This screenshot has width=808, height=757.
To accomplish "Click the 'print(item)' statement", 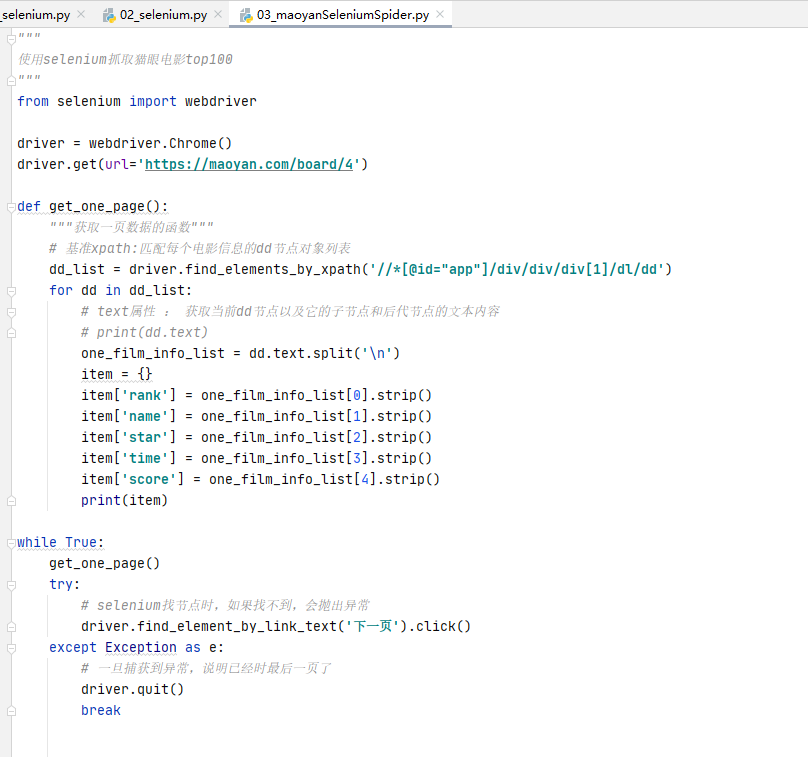I will pos(124,500).
